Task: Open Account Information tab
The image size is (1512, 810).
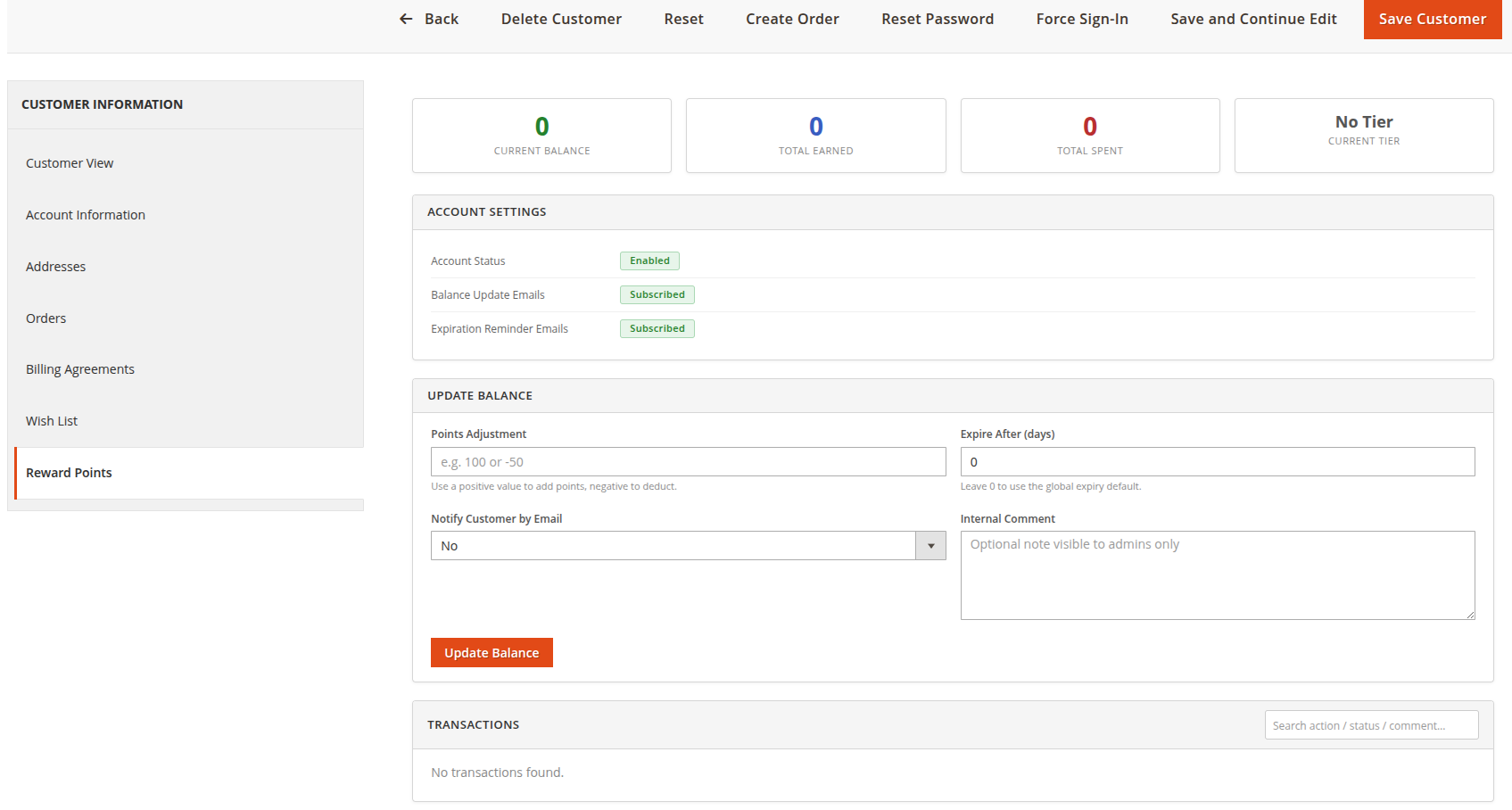Action: pos(186,215)
